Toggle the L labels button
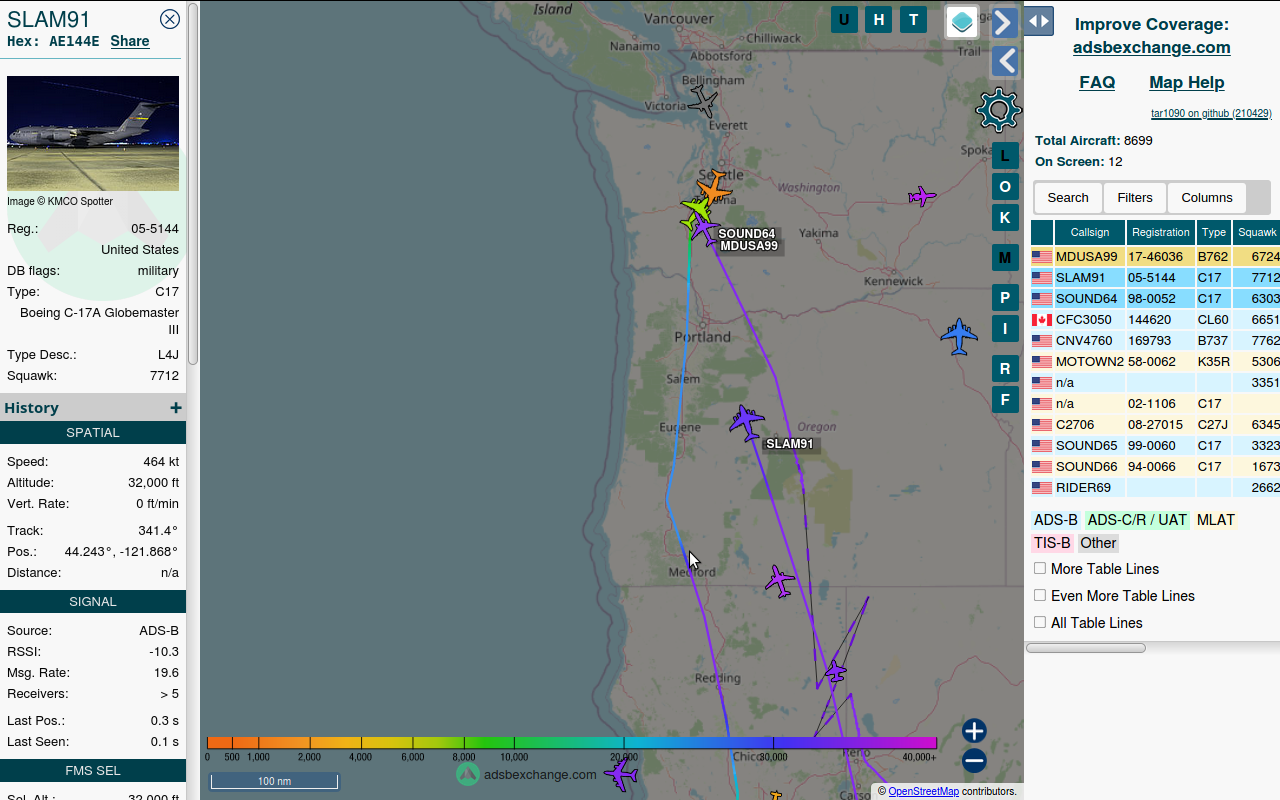 pyautogui.click(x=1005, y=155)
